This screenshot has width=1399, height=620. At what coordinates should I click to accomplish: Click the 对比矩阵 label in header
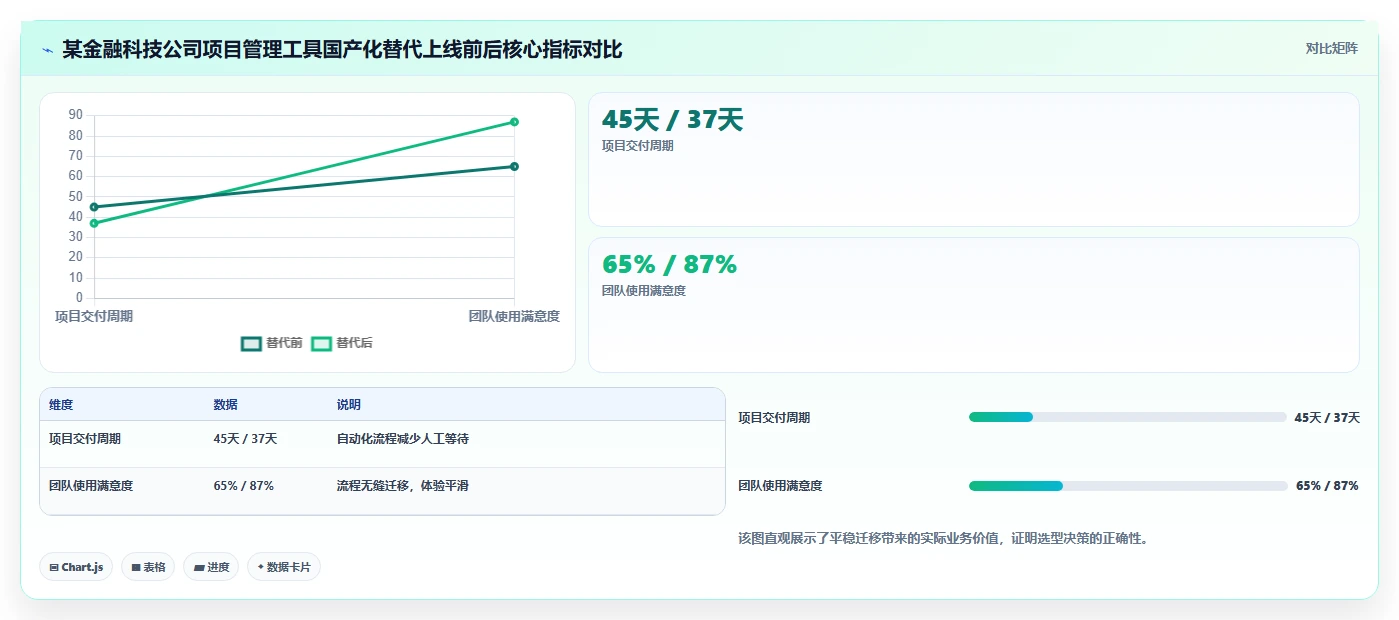pyautogui.click(x=1331, y=48)
